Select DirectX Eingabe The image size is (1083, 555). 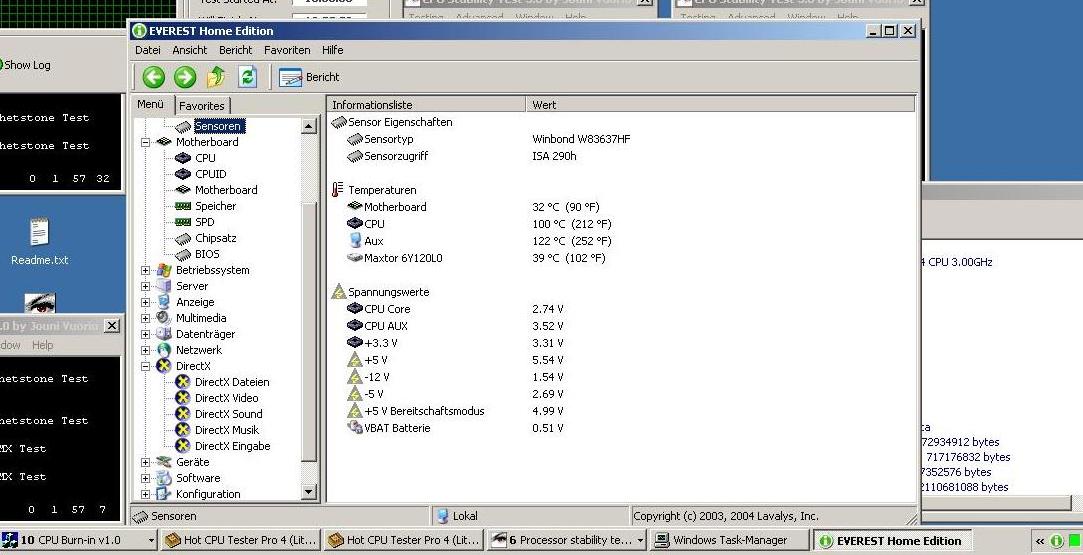pos(233,446)
